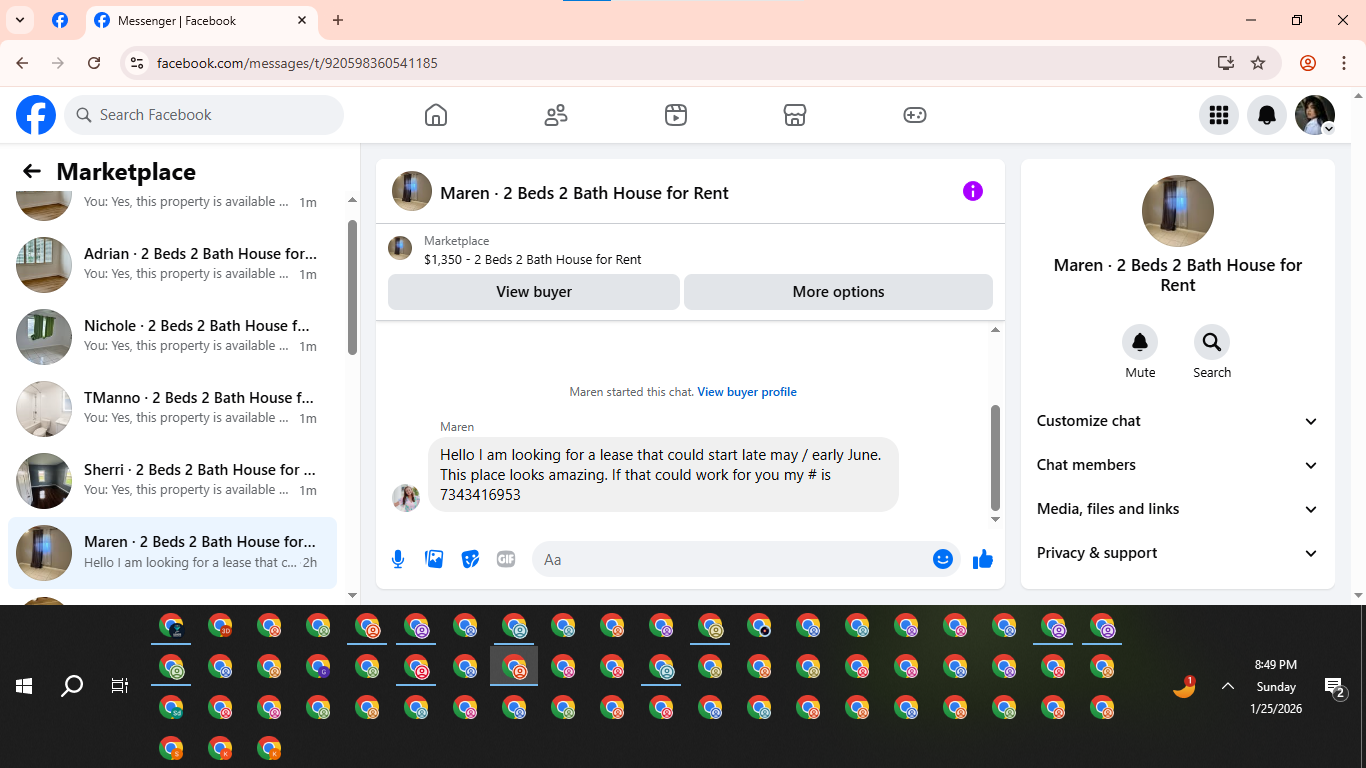This screenshot has height=768, width=1366.
Task: Expand Customize chat section
Action: [x=1178, y=421]
